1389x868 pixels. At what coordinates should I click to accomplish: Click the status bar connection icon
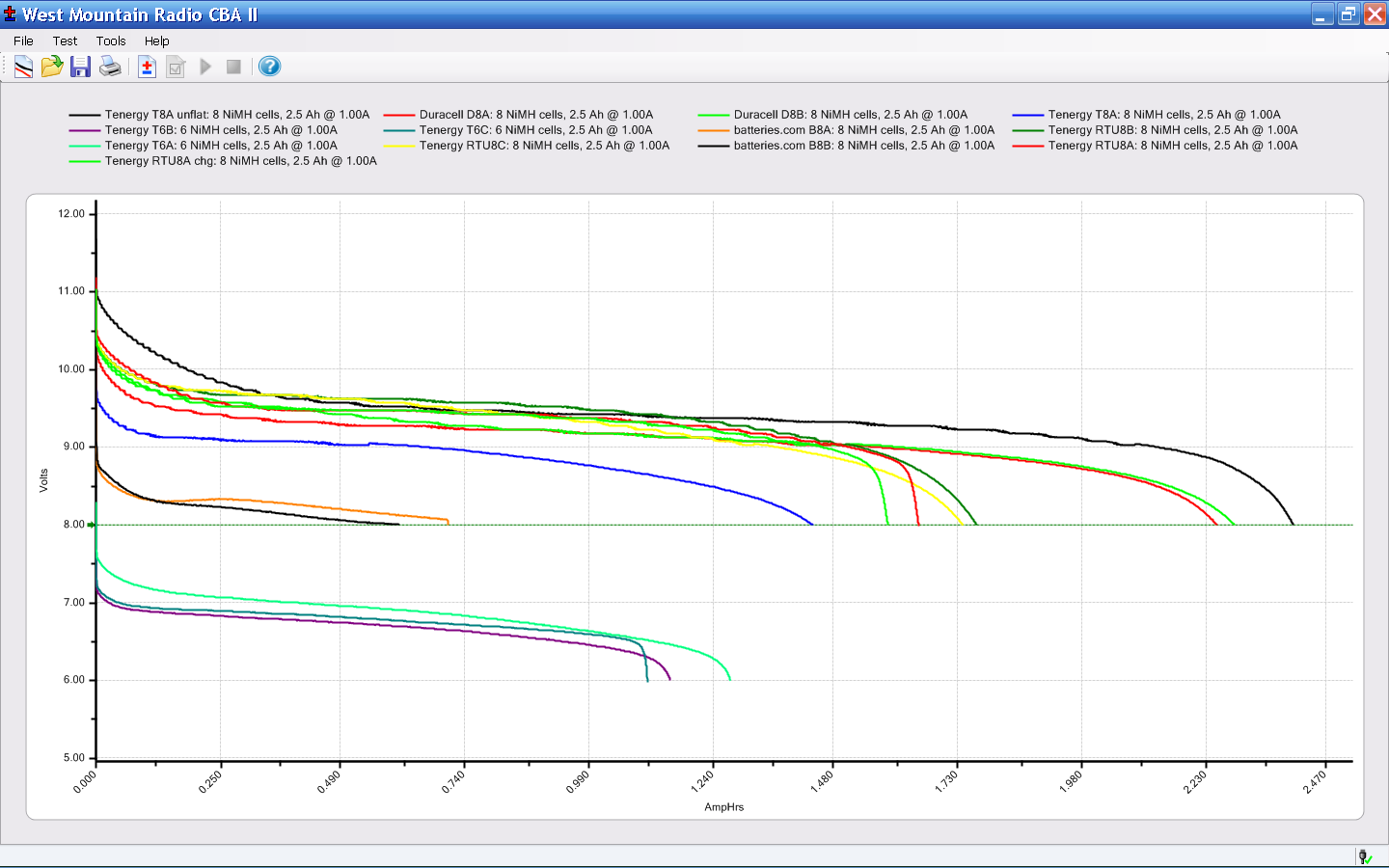1365,856
